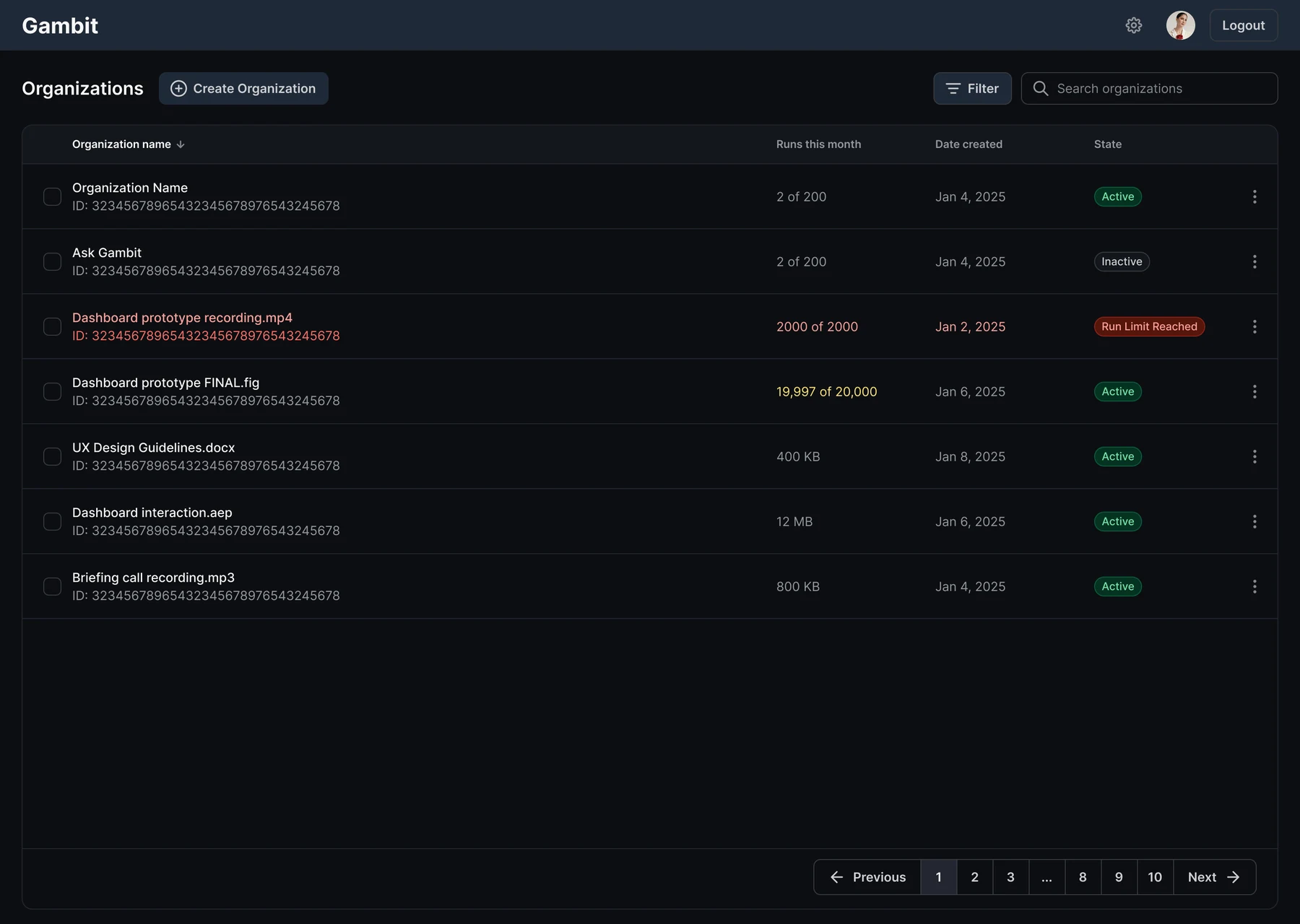
Task: Jump to page 3
Action: (x=1011, y=877)
